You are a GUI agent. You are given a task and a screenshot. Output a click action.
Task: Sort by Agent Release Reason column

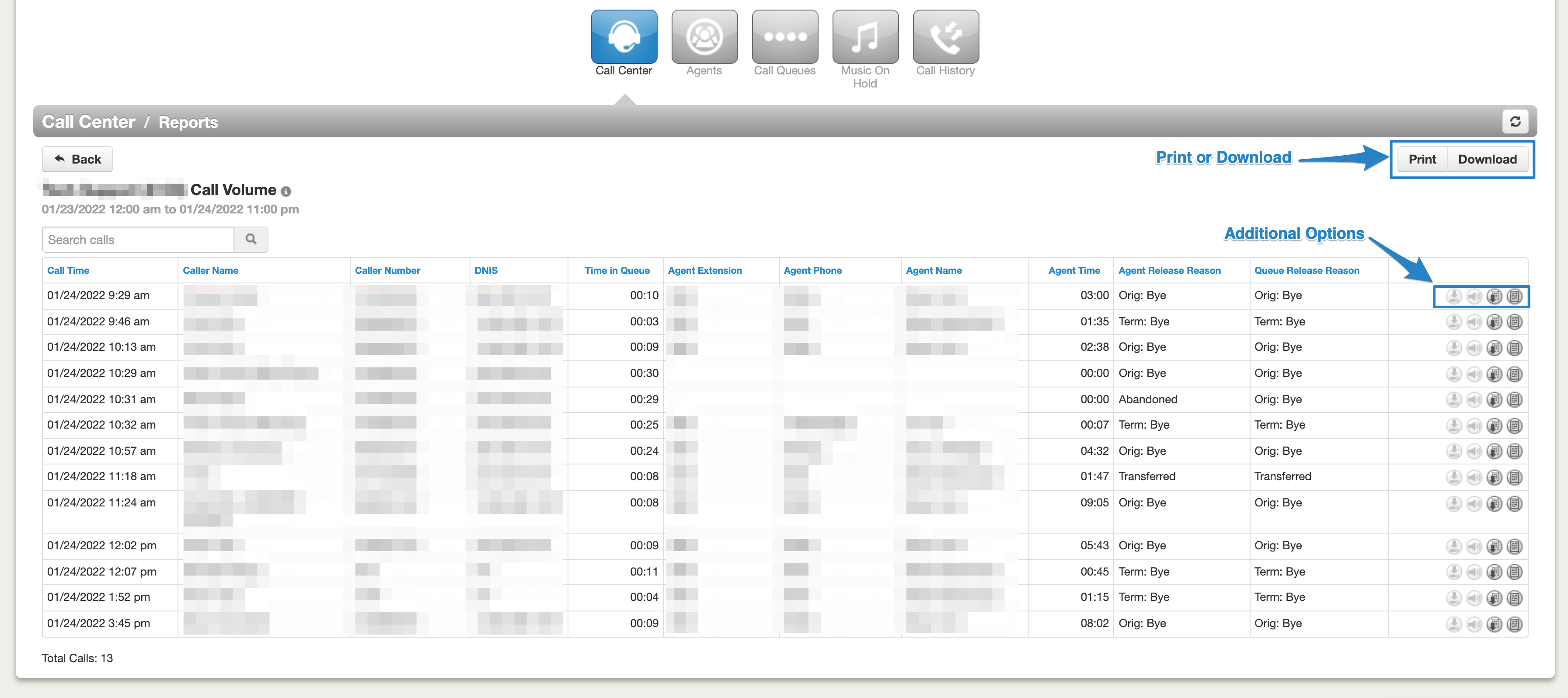(1169, 270)
